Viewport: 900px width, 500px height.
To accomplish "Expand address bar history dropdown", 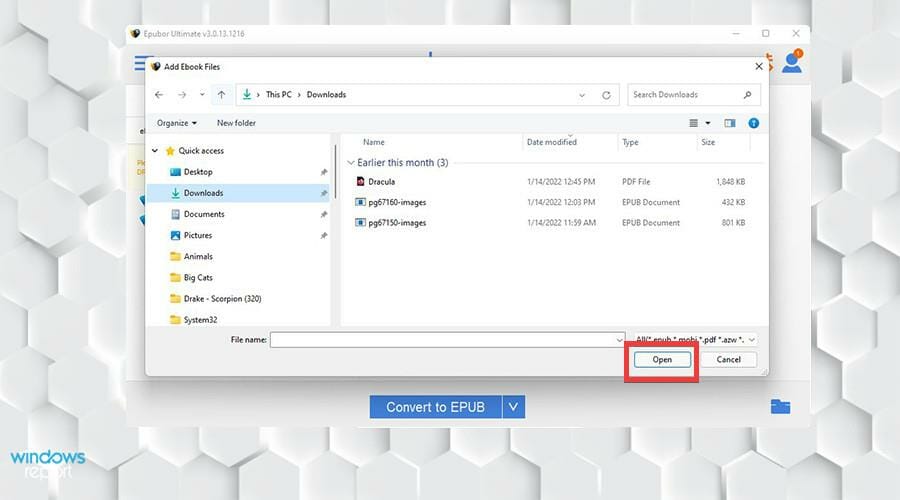I will 582,95.
